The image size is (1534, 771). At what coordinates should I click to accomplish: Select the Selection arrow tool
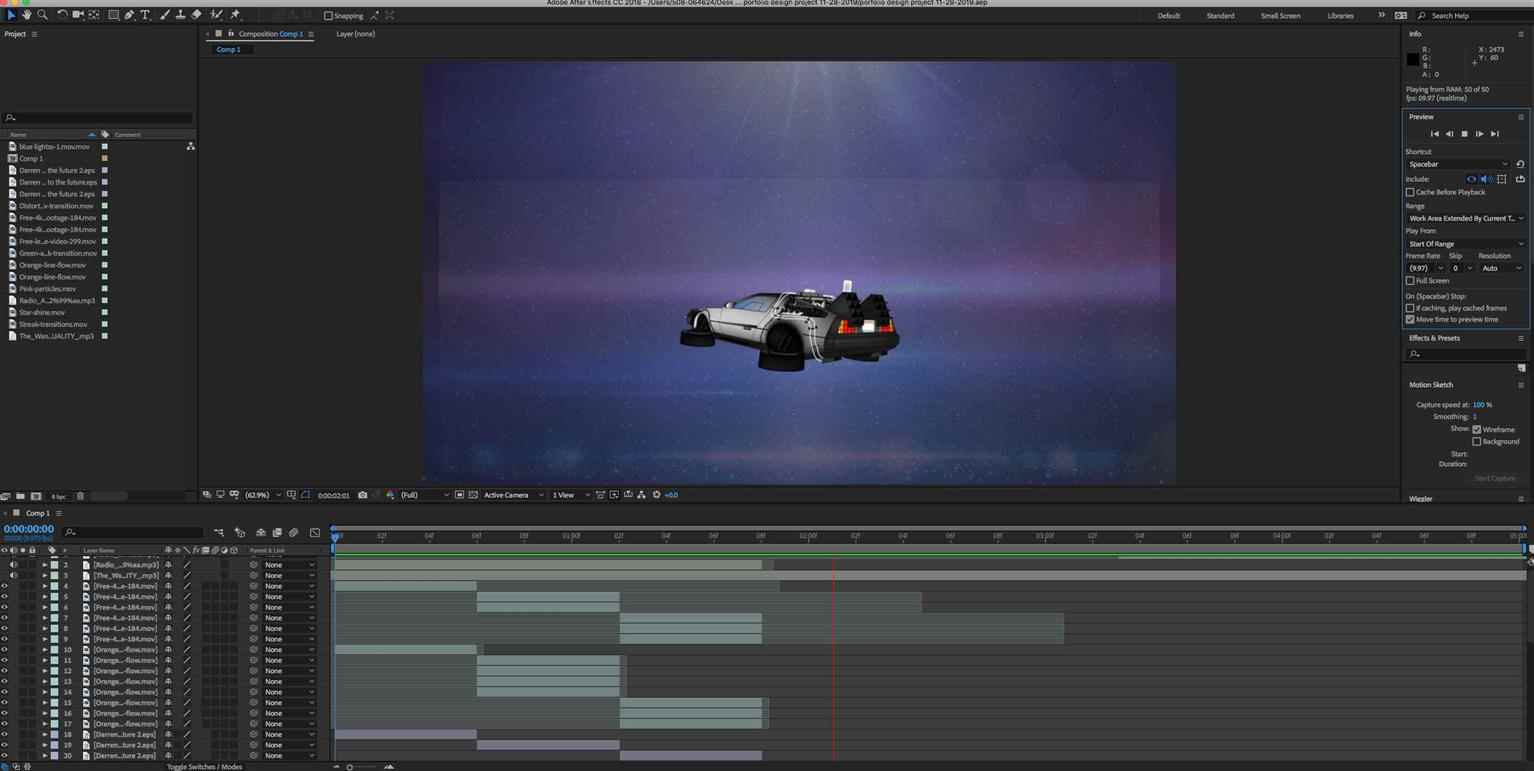pos(11,15)
